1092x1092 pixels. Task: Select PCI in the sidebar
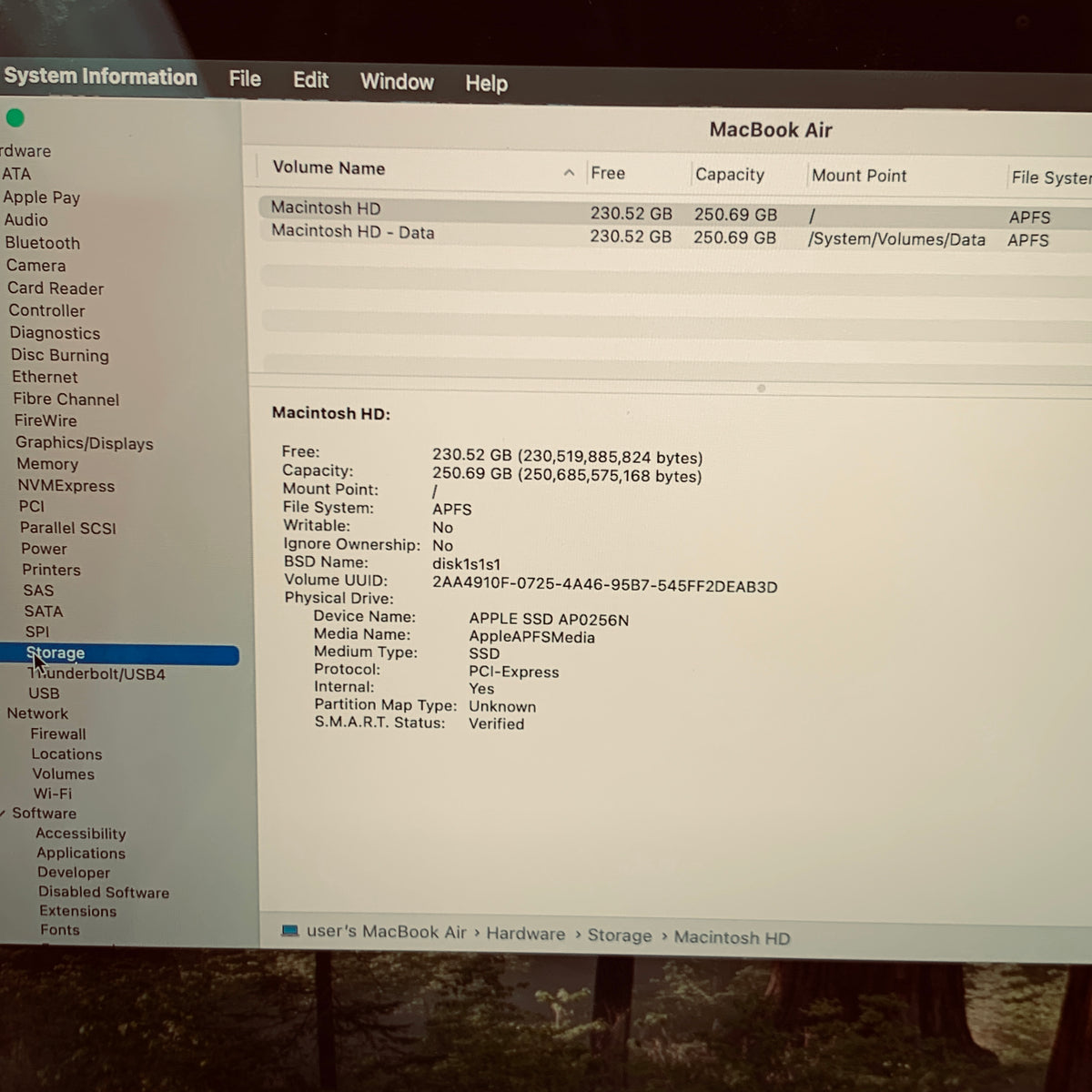click(31, 506)
